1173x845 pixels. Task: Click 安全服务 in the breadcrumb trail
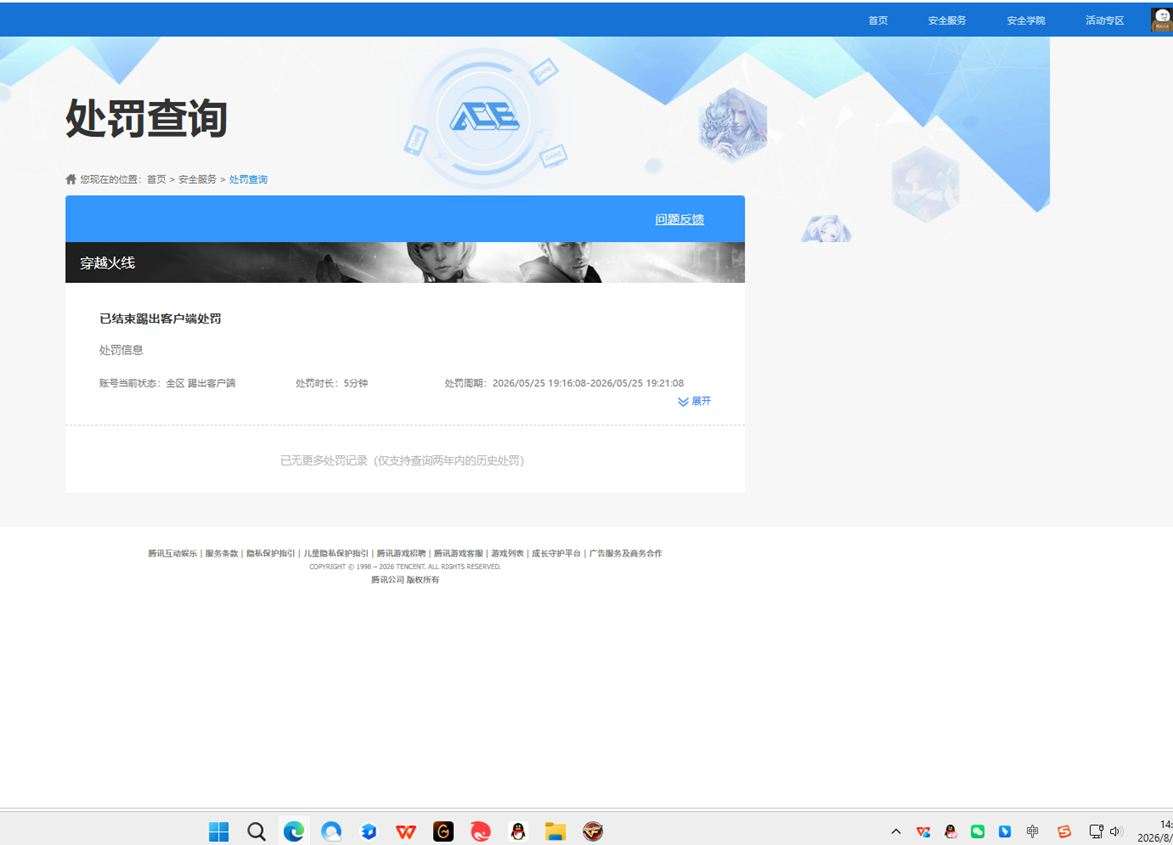(x=197, y=179)
